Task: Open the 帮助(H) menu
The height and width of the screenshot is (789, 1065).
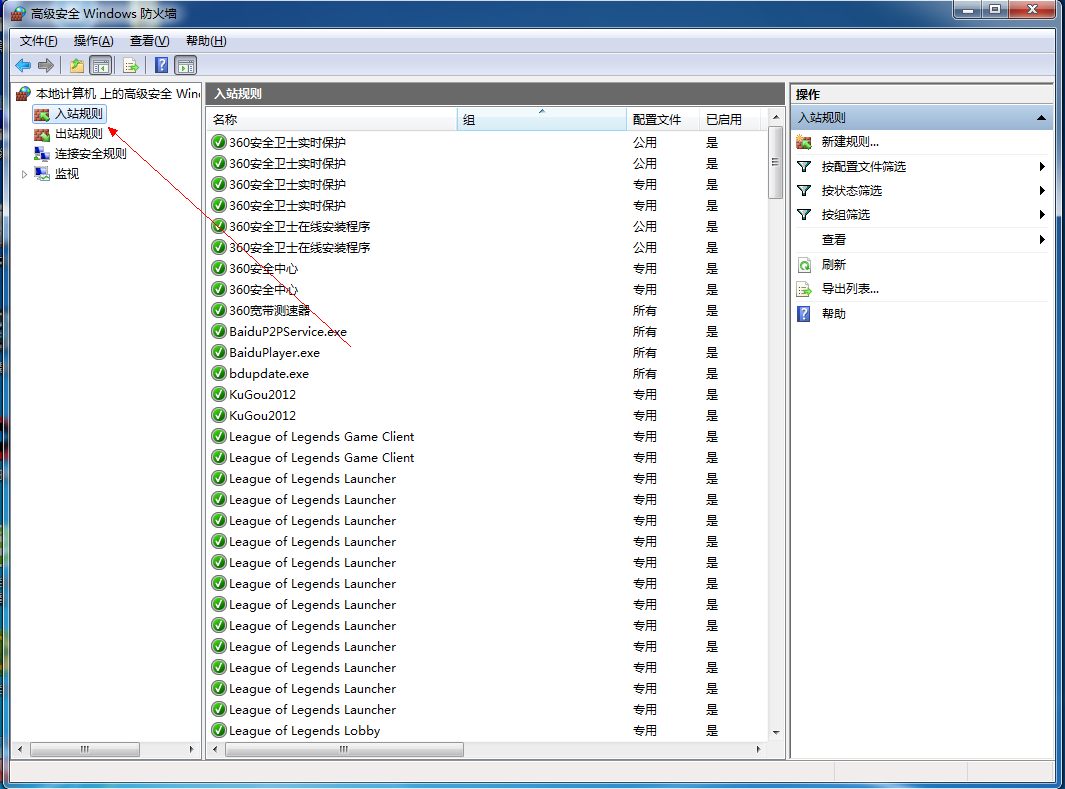Action: point(206,41)
